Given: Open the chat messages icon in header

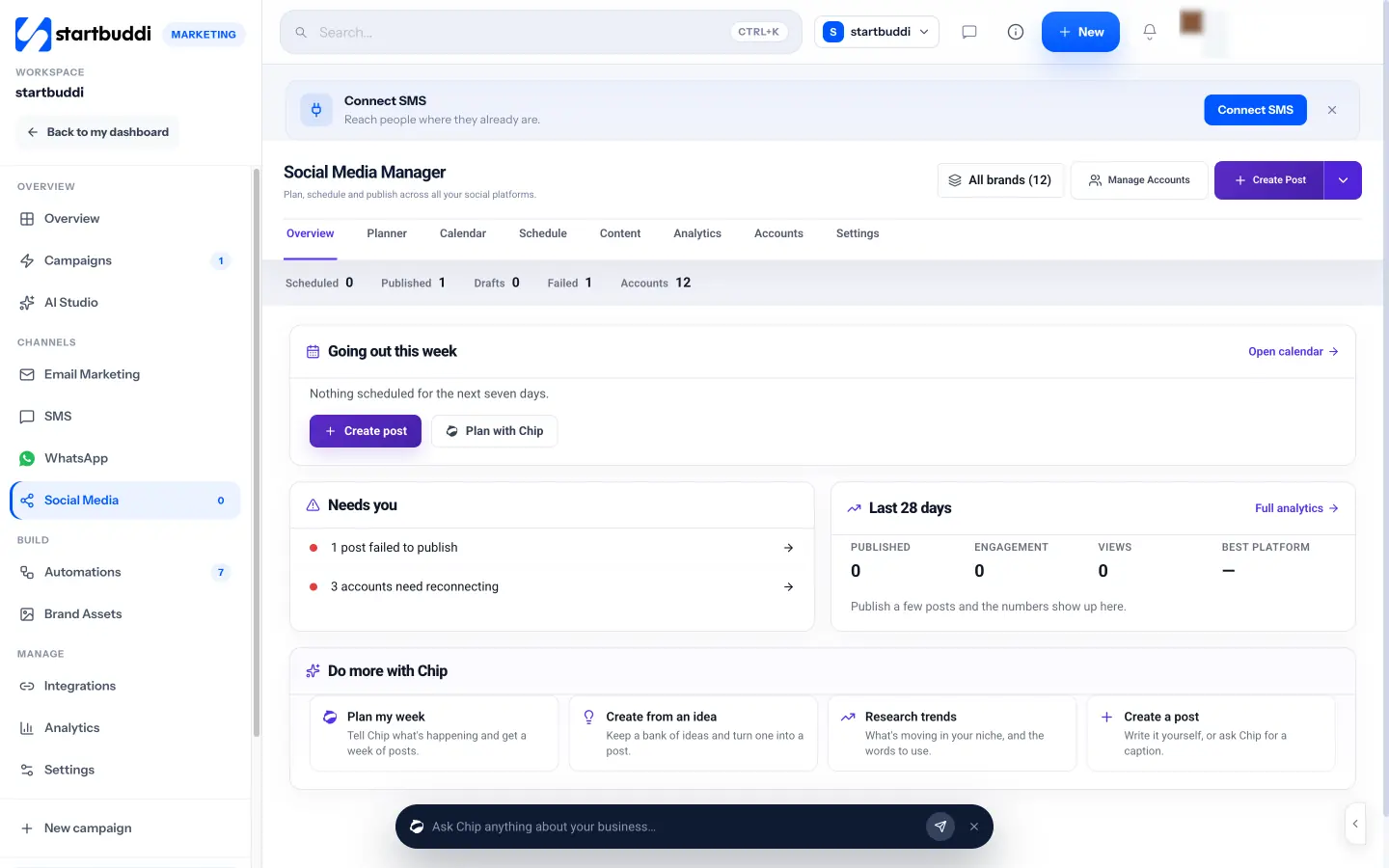Looking at the screenshot, I should (969, 32).
